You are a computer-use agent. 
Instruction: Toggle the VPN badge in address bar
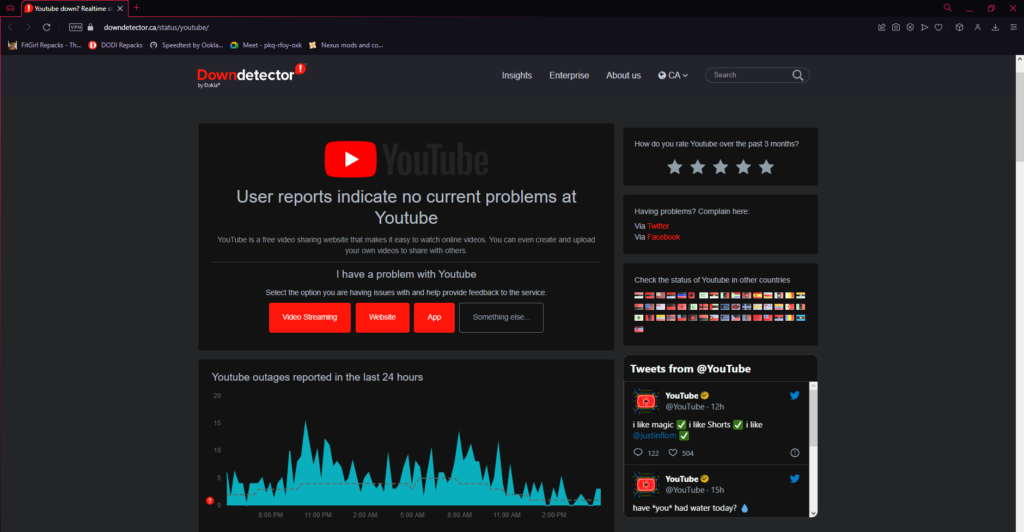[x=76, y=27]
